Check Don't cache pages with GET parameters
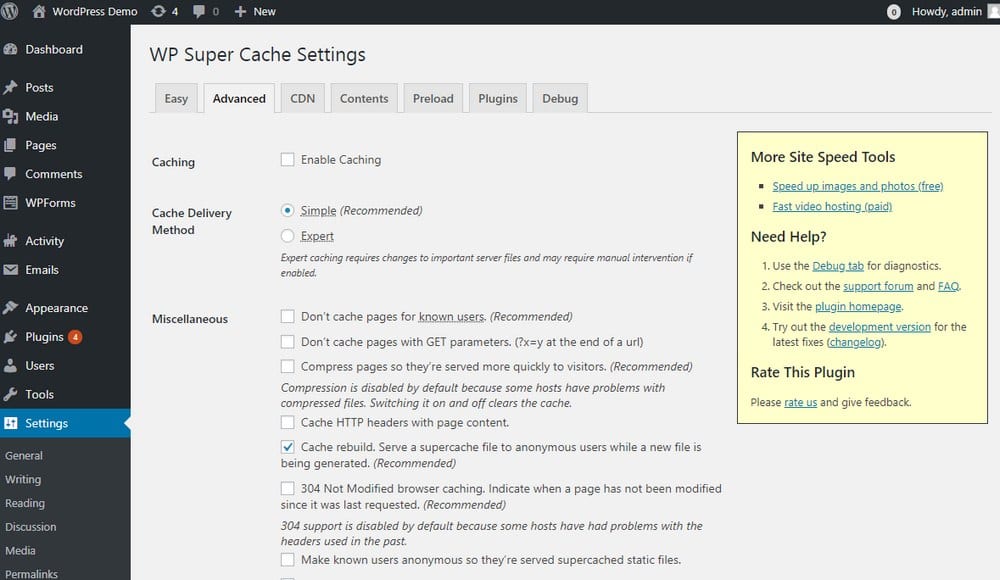Image resolution: width=1000 pixels, height=580 pixels. click(288, 342)
